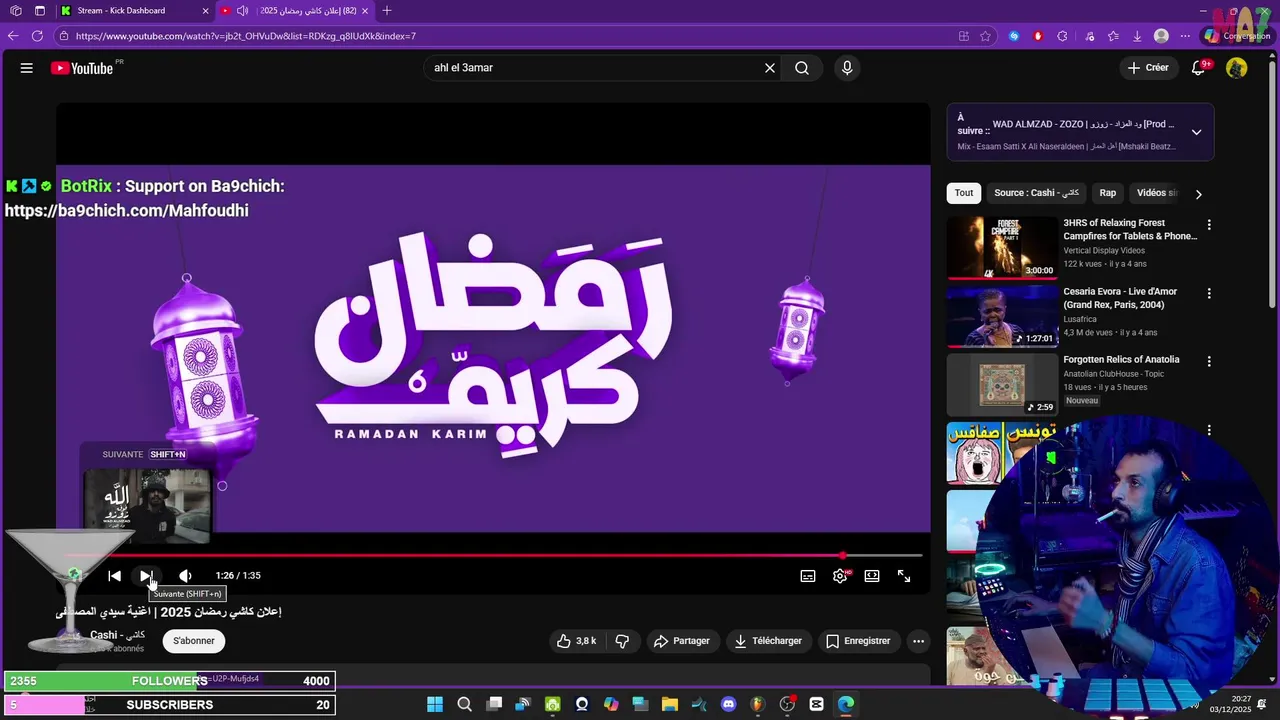Open Cesaria Evora Live d'Amor thumbnail
1280x720 pixels.
coord(1002,316)
